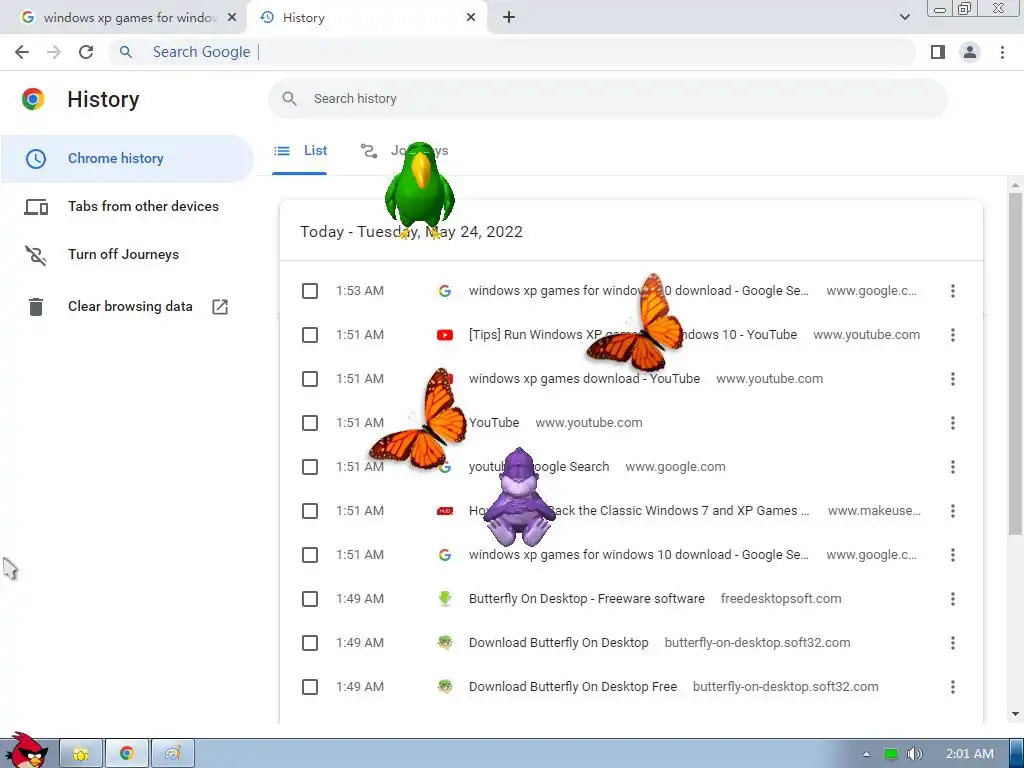
Task: Focus the Search history field
Action: [607, 99]
